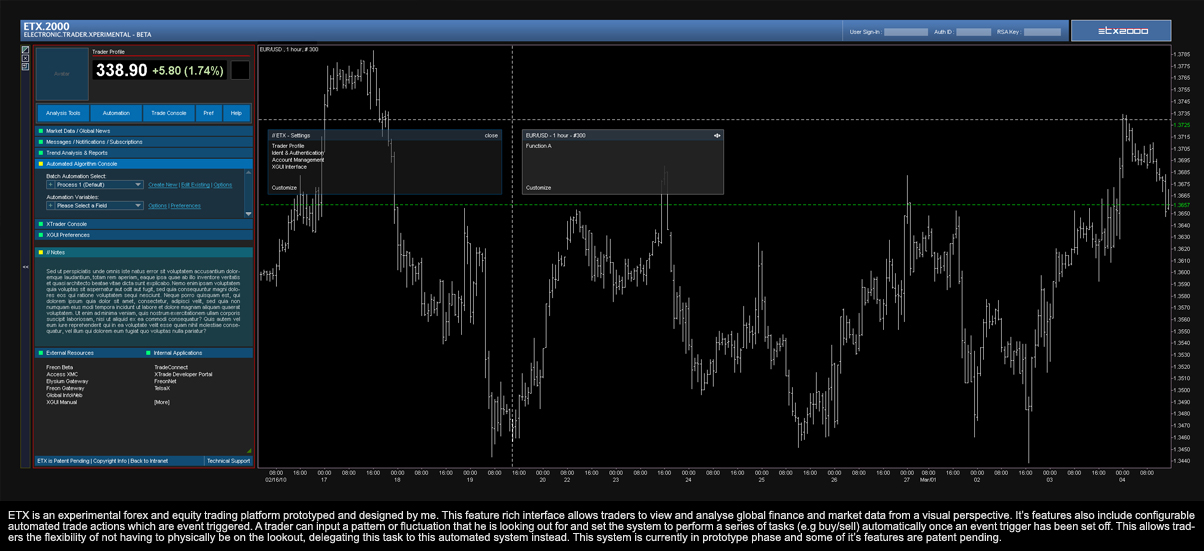Open the Analysis Tools tab

point(63,113)
